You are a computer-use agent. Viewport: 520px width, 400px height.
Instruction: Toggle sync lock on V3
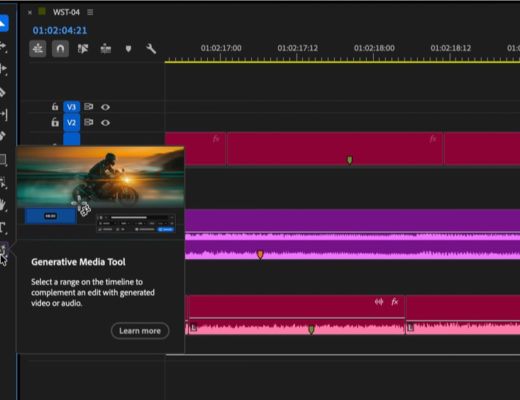[x=88, y=107]
